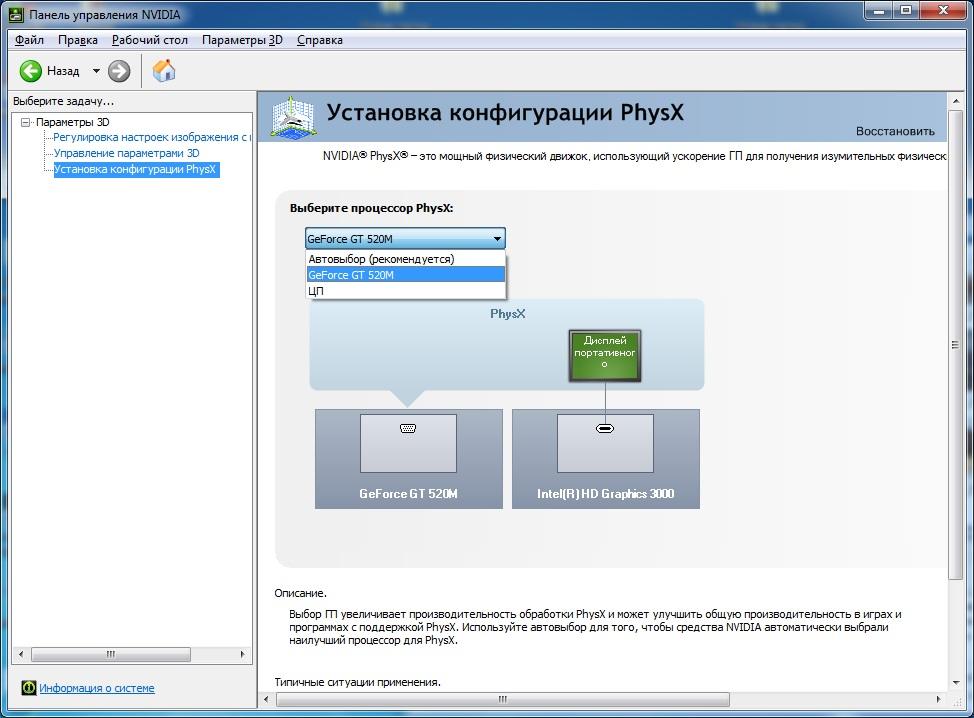Screen dimensions: 974x718
Task: Click scroll left arrow of main panel
Action: point(266,699)
